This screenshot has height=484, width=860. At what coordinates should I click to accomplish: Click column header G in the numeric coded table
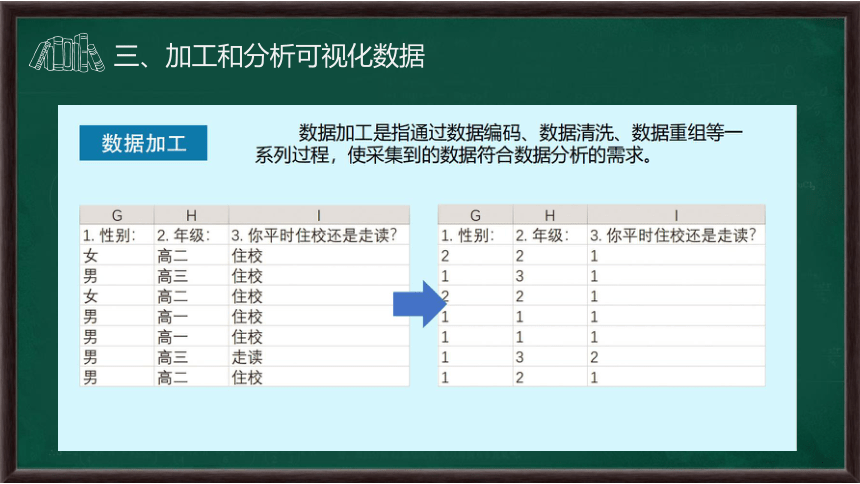point(476,215)
